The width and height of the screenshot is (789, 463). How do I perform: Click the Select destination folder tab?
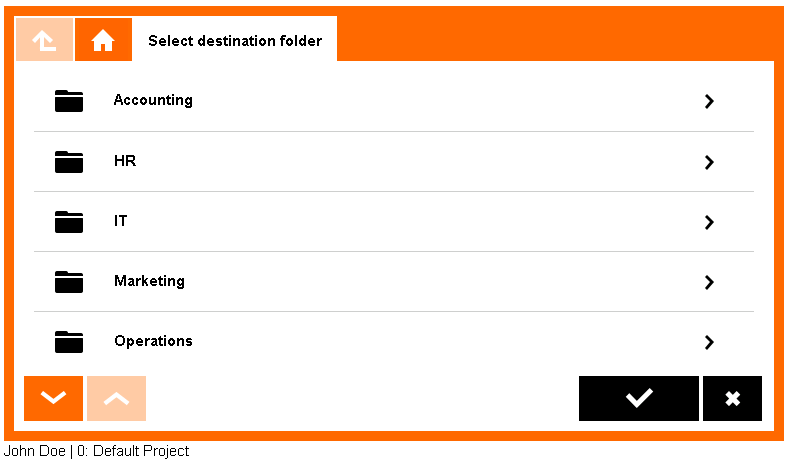click(235, 41)
